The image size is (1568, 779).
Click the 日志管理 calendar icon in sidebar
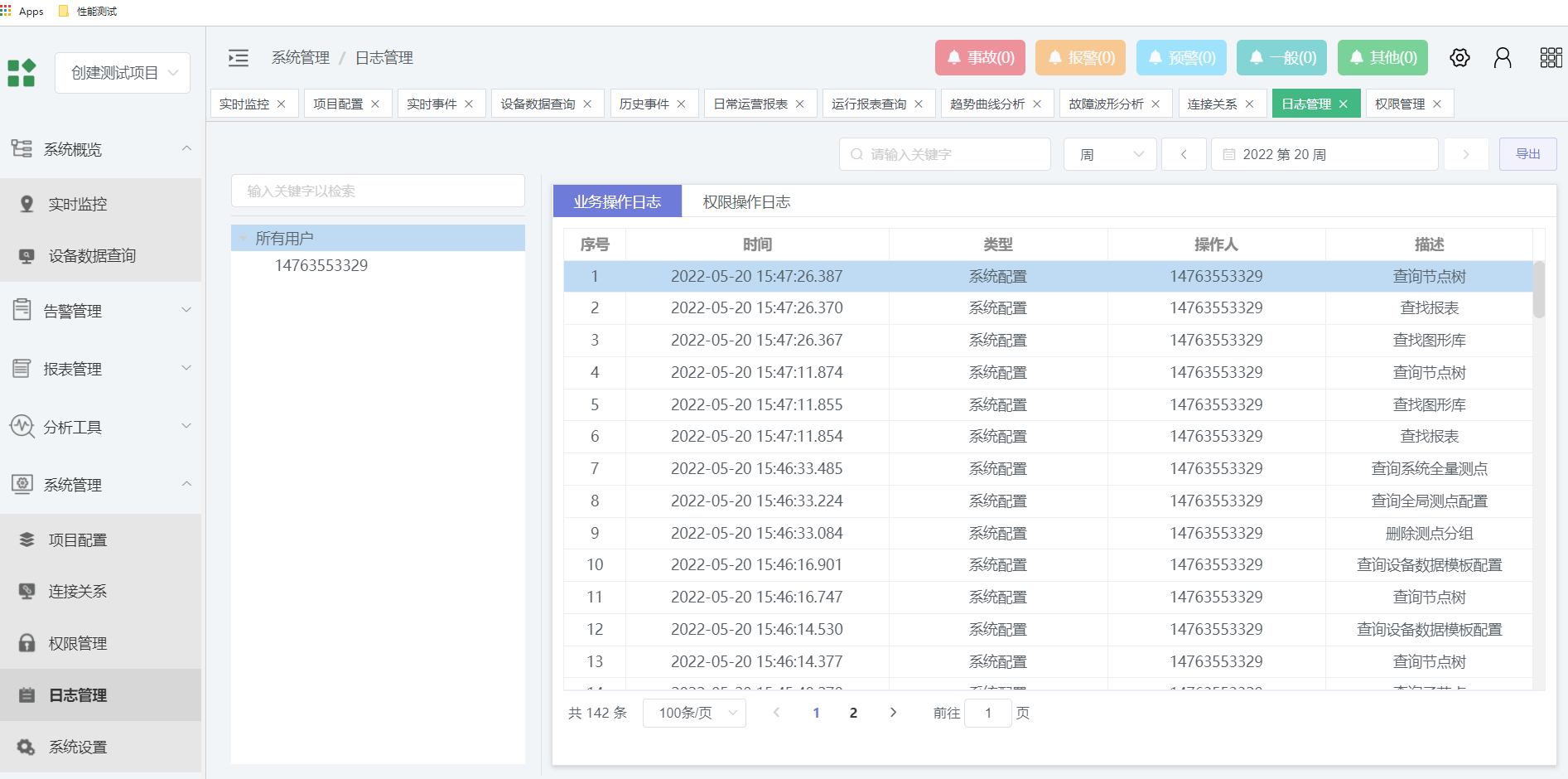coord(27,695)
